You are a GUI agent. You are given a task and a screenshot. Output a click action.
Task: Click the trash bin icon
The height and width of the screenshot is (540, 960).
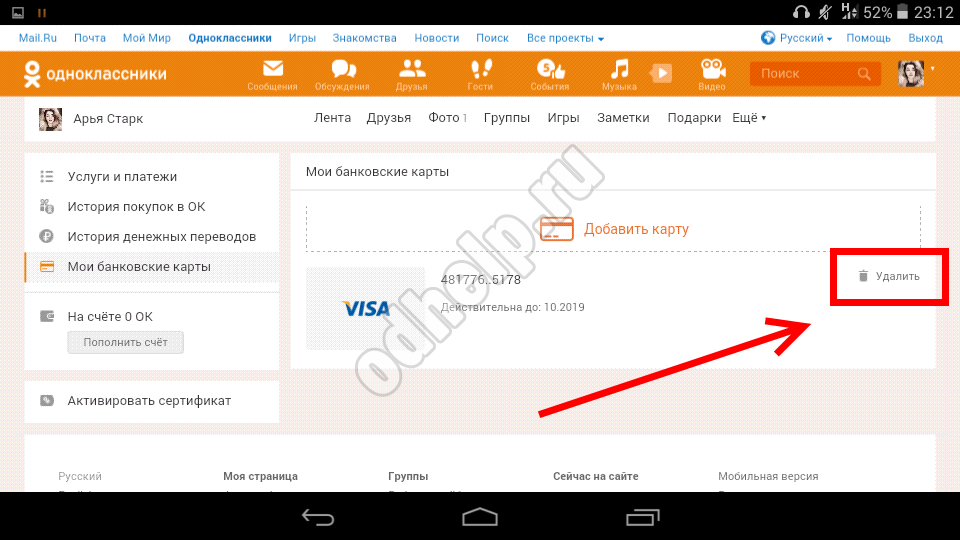[863, 276]
